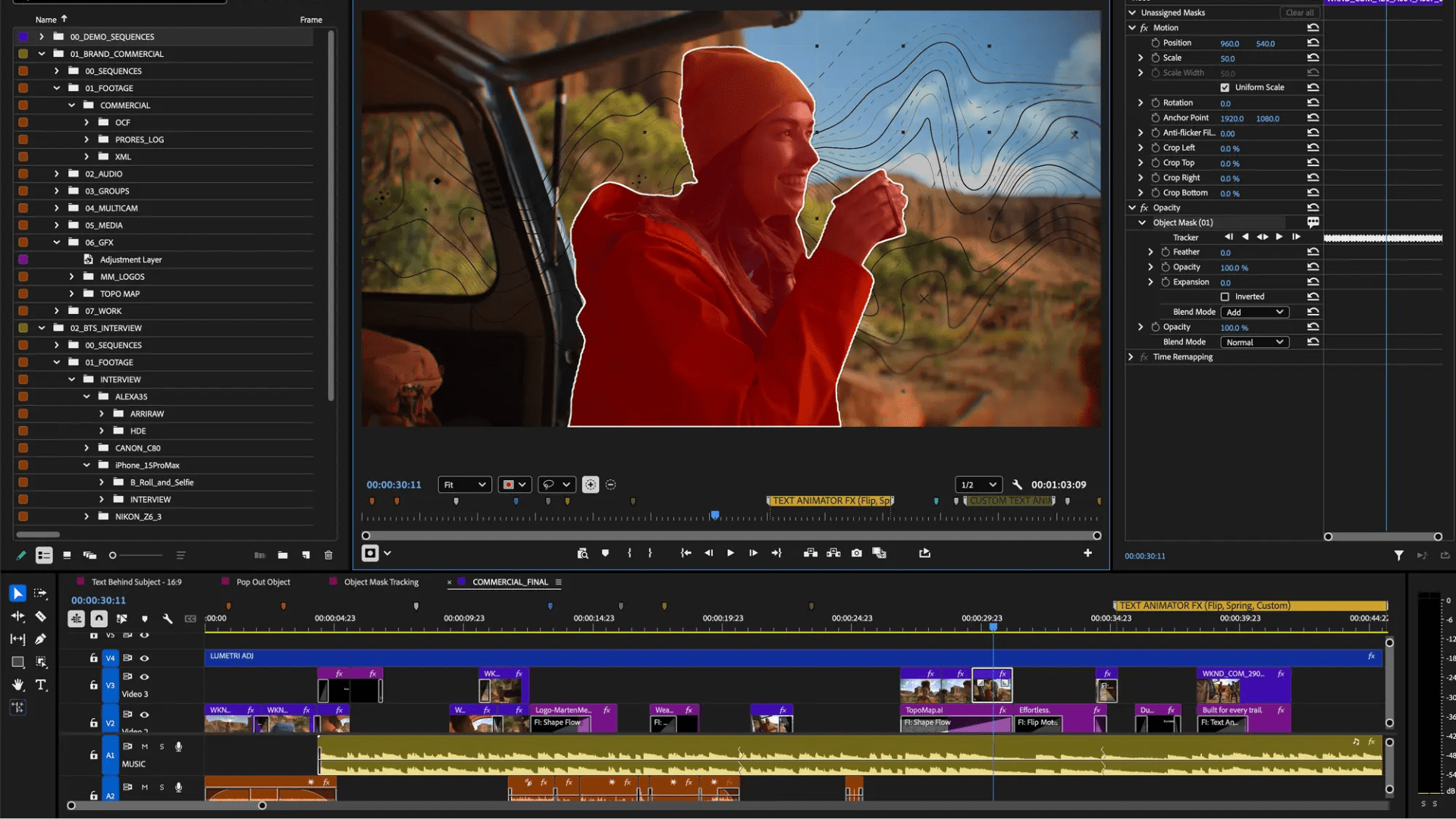Open the Fit zoom level dropdown
1456x819 pixels.
click(464, 485)
